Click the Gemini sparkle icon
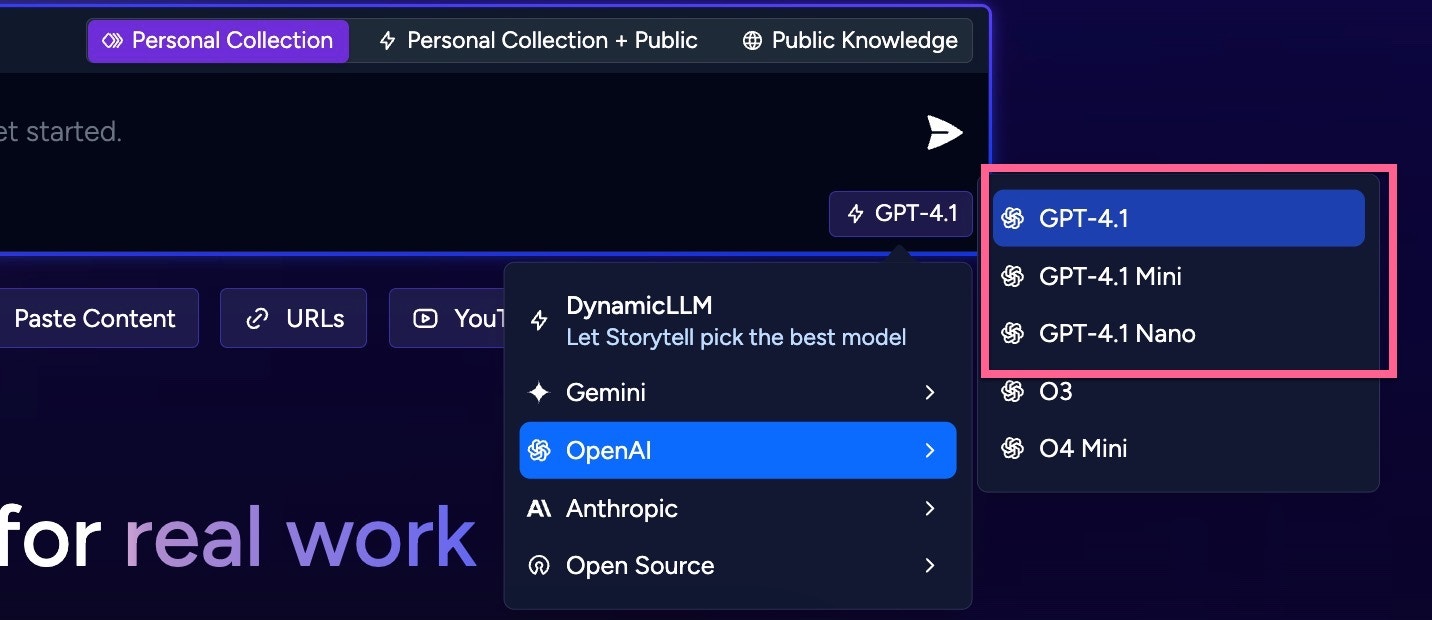 [x=539, y=392]
